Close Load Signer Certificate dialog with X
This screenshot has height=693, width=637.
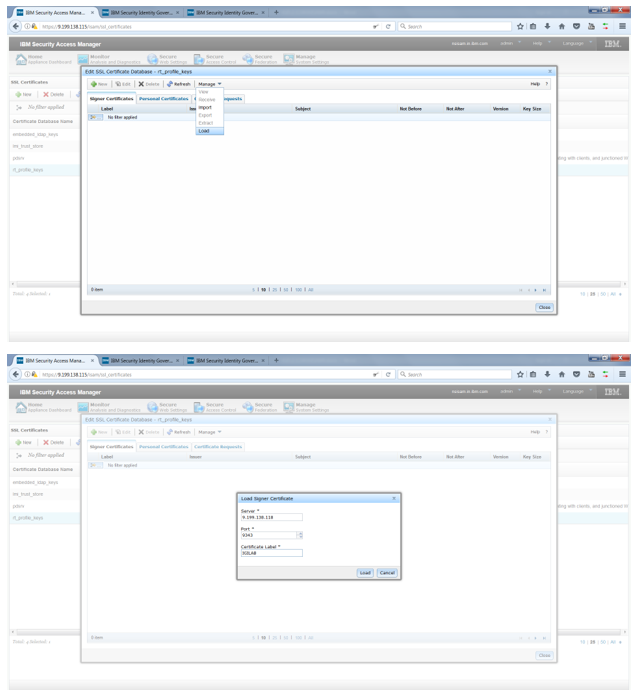[x=394, y=499]
